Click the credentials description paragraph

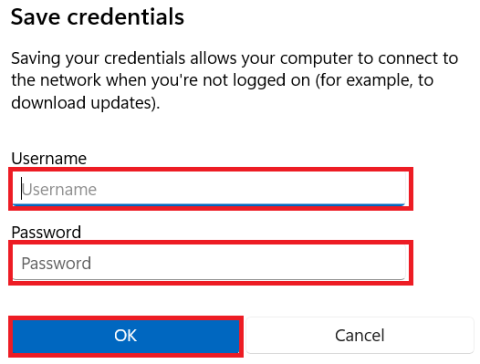coord(235,80)
